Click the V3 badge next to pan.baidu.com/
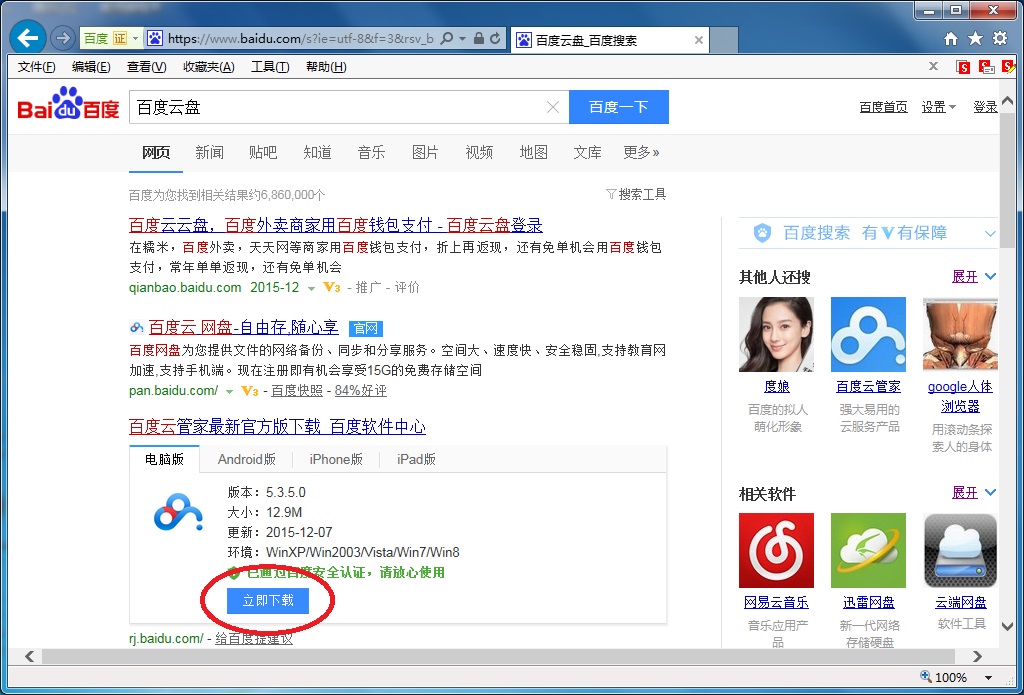The image size is (1024, 695). [249, 391]
